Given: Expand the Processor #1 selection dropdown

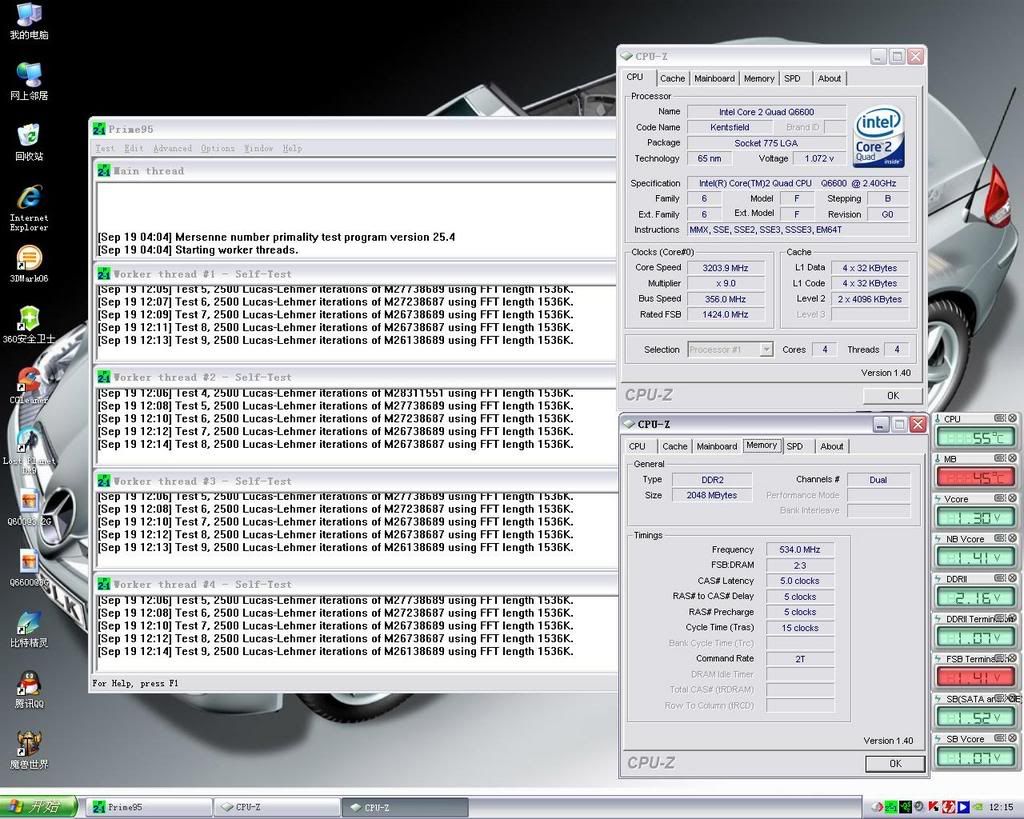Looking at the screenshot, I should [766, 349].
